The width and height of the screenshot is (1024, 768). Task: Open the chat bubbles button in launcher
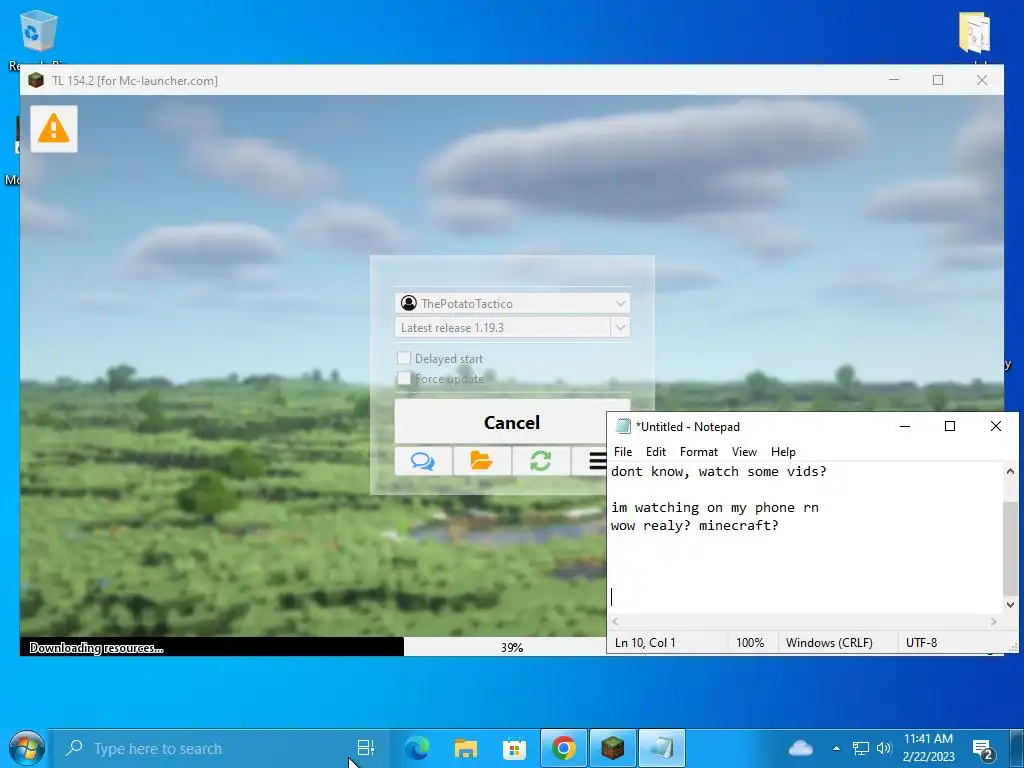click(423, 461)
